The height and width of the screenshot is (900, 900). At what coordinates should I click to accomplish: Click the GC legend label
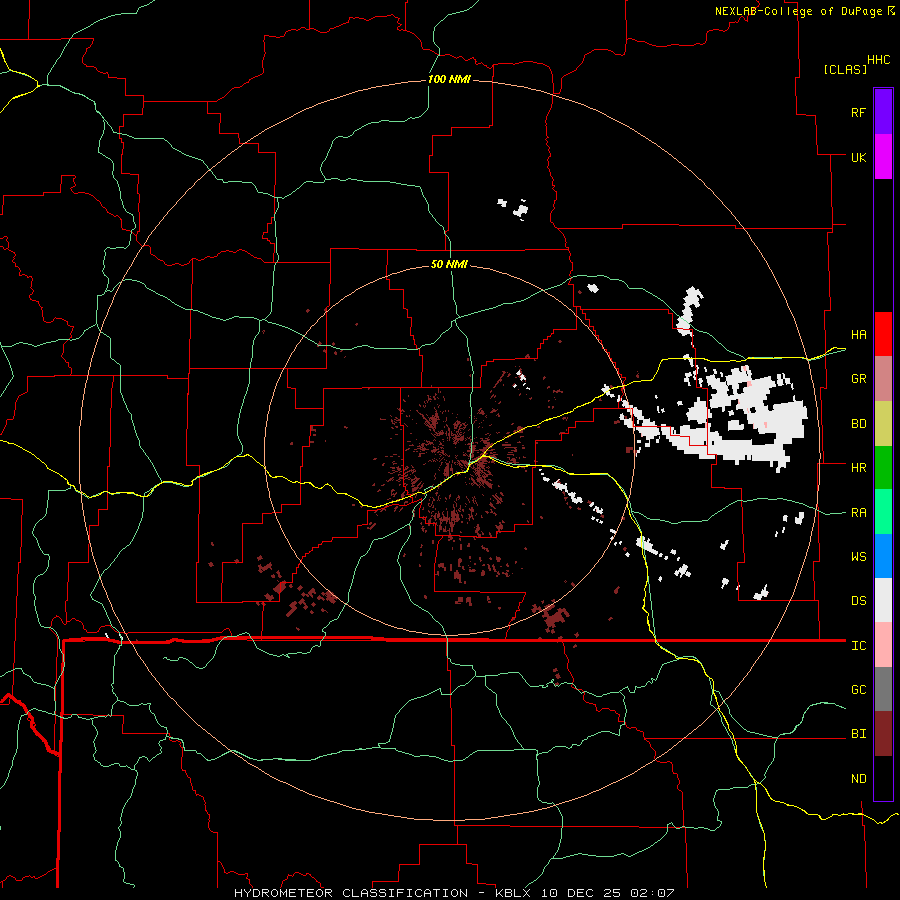859,690
